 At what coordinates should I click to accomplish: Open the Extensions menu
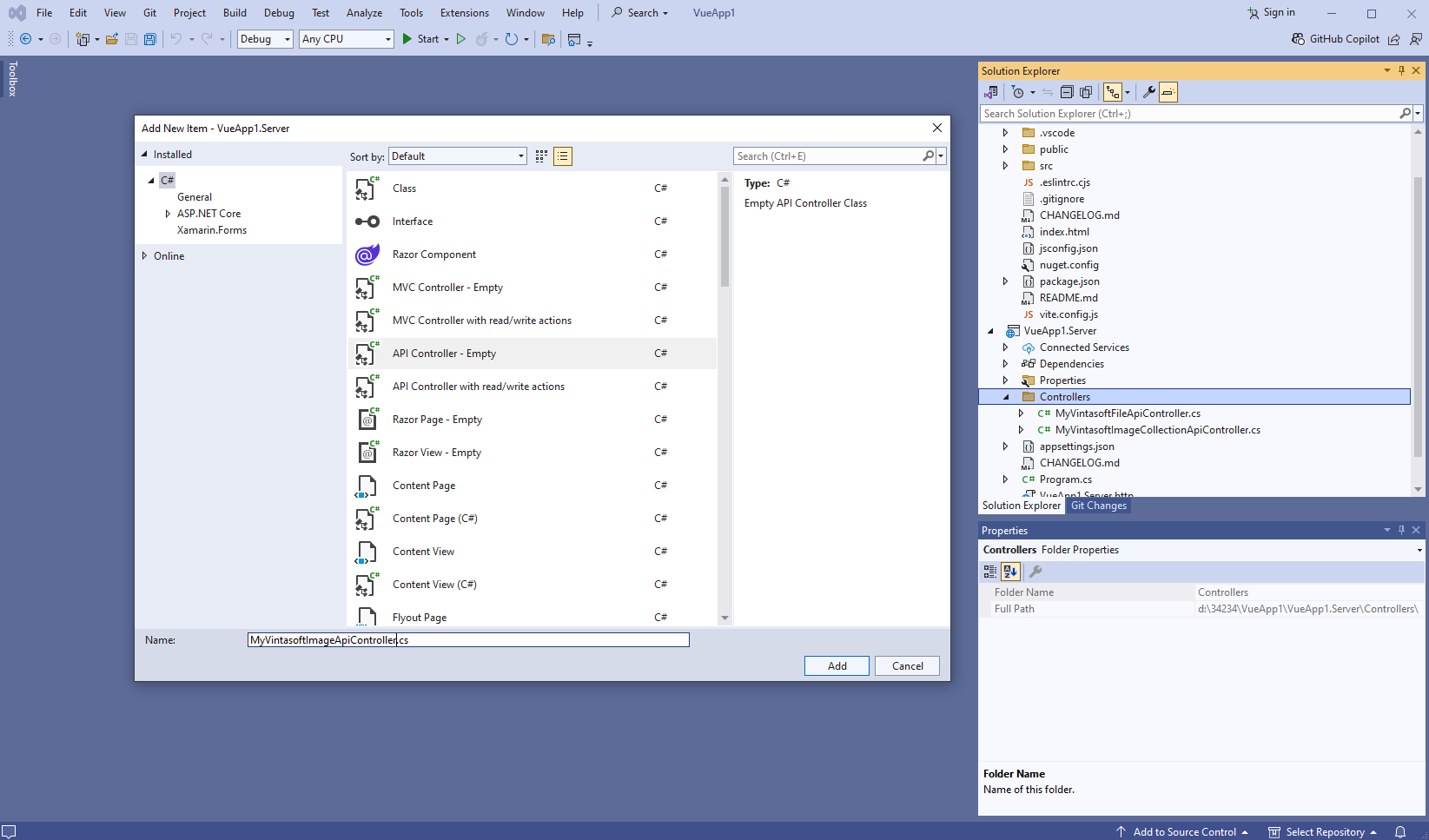(x=464, y=13)
